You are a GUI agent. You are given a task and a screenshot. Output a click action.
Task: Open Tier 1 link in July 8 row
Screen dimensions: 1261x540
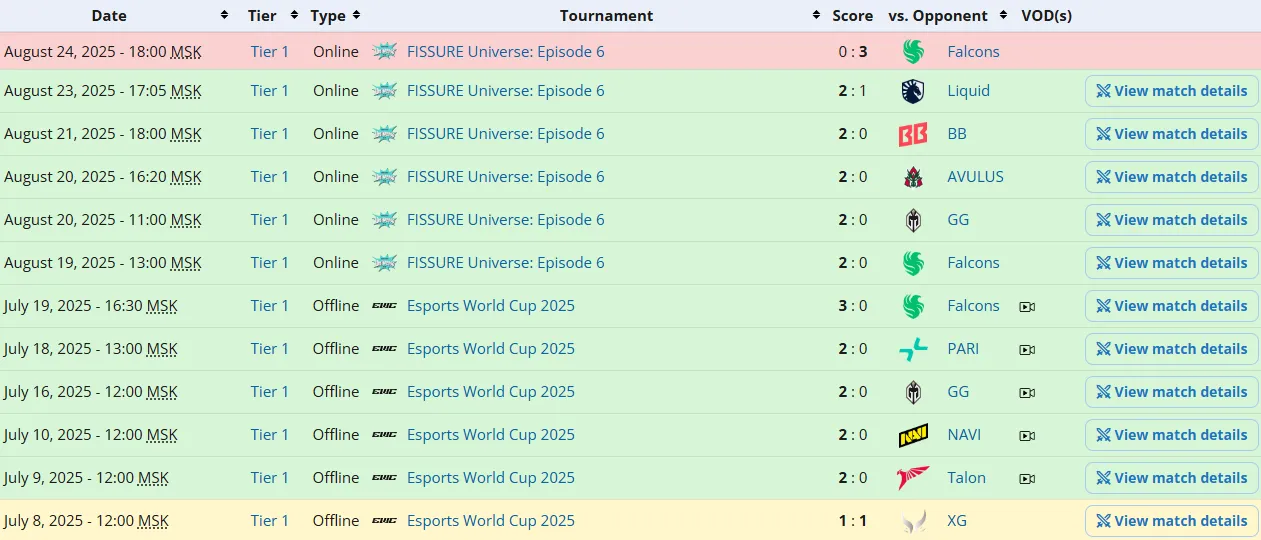click(x=270, y=521)
